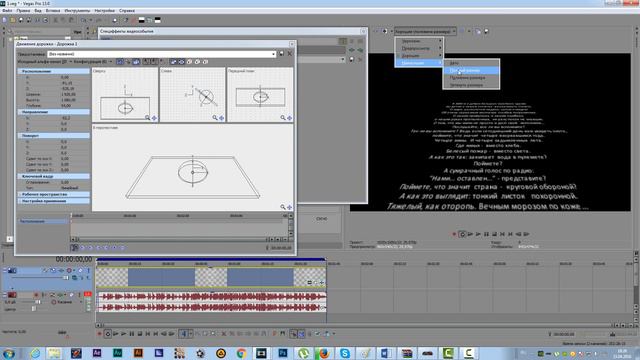The width and height of the screenshot is (640, 360).
Task: Click move icon in the Передний план view
Action: (x=289, y=118)
